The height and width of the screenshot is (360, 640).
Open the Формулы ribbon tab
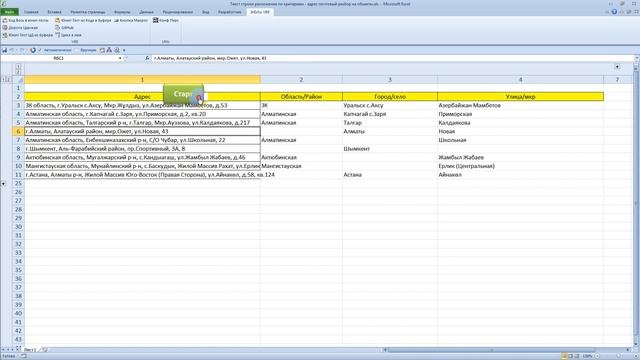tap(122, 12)
